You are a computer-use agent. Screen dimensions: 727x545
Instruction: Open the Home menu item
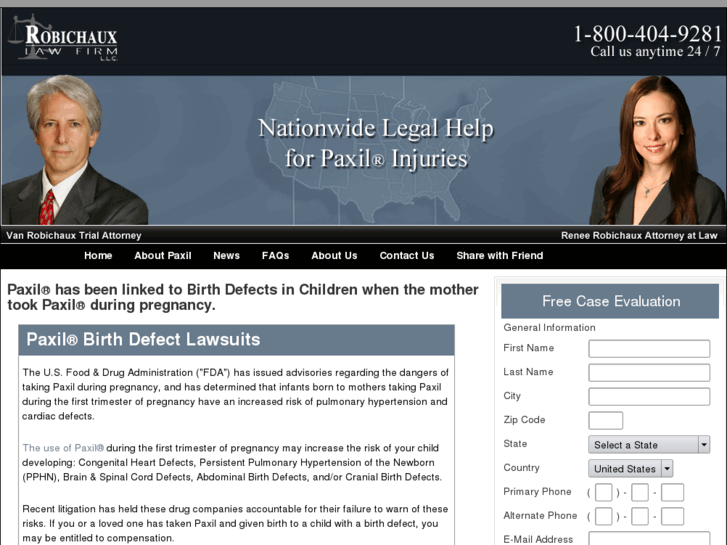pyautogui.click(x=98, y=256)
